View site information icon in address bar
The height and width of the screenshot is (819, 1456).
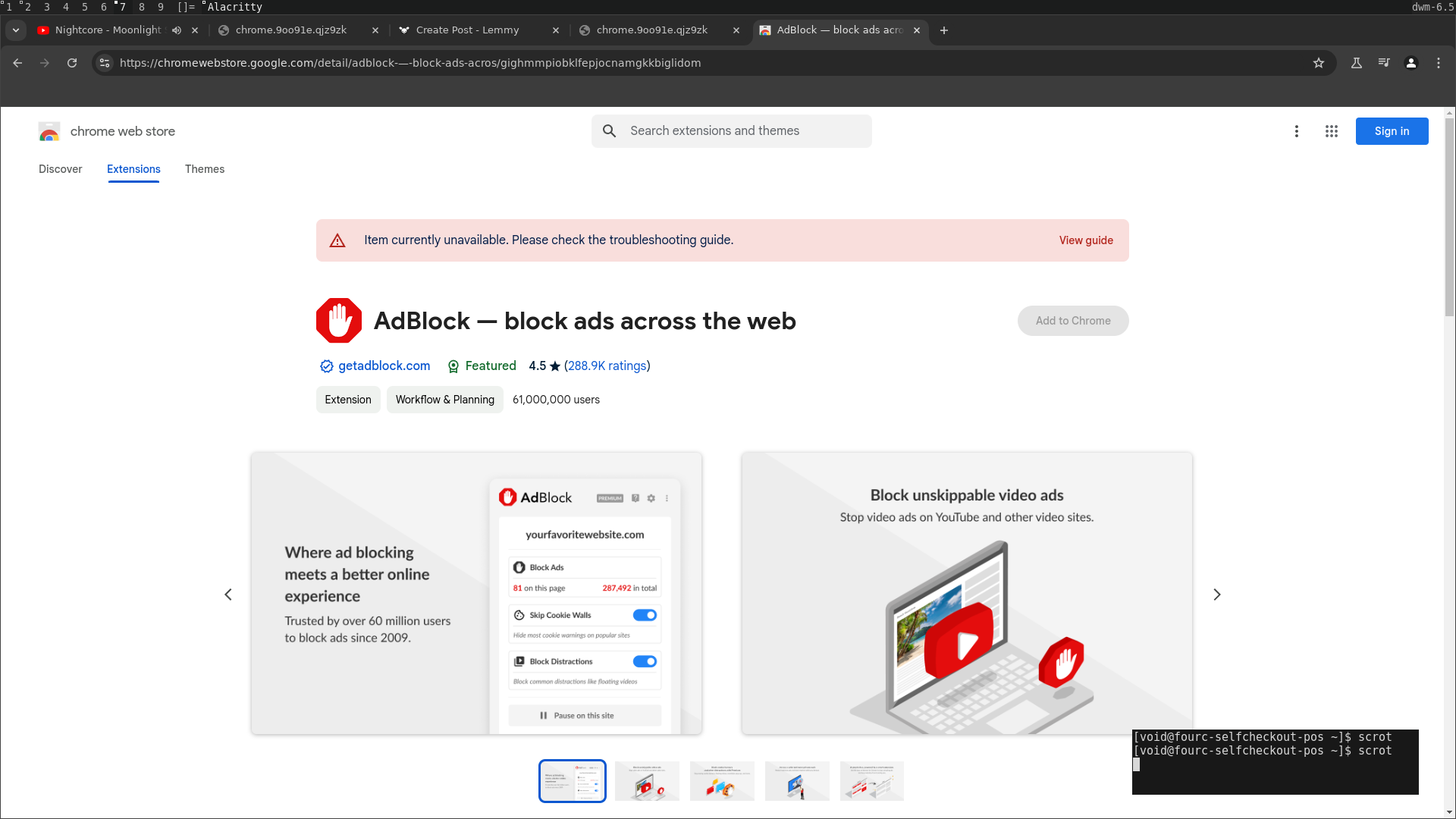click(x=105, y=63)
